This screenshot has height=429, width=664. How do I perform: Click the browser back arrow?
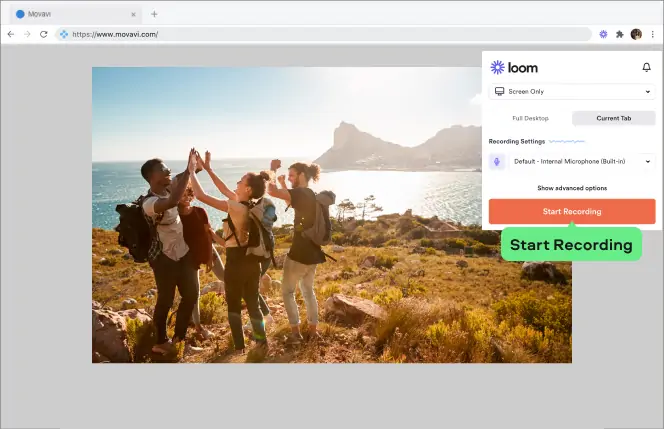click(x=11, y=34)
